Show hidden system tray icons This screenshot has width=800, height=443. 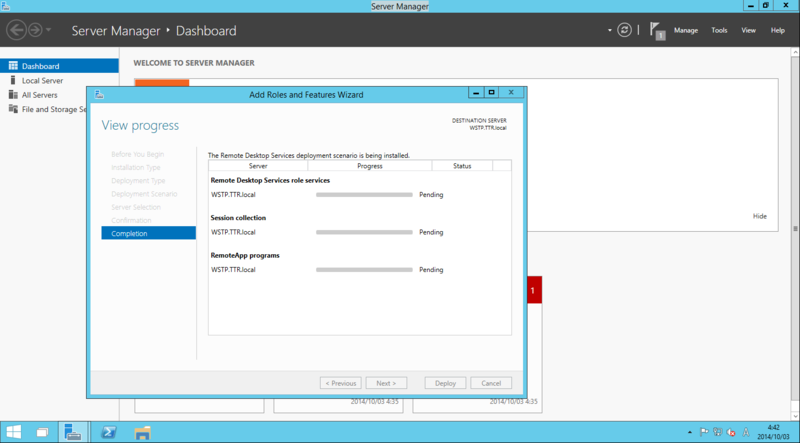click(x=690, y=432)
